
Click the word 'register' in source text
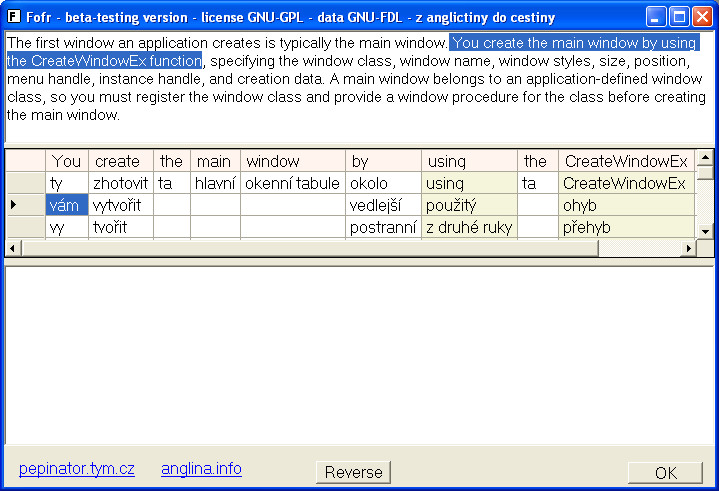(159, 97)
